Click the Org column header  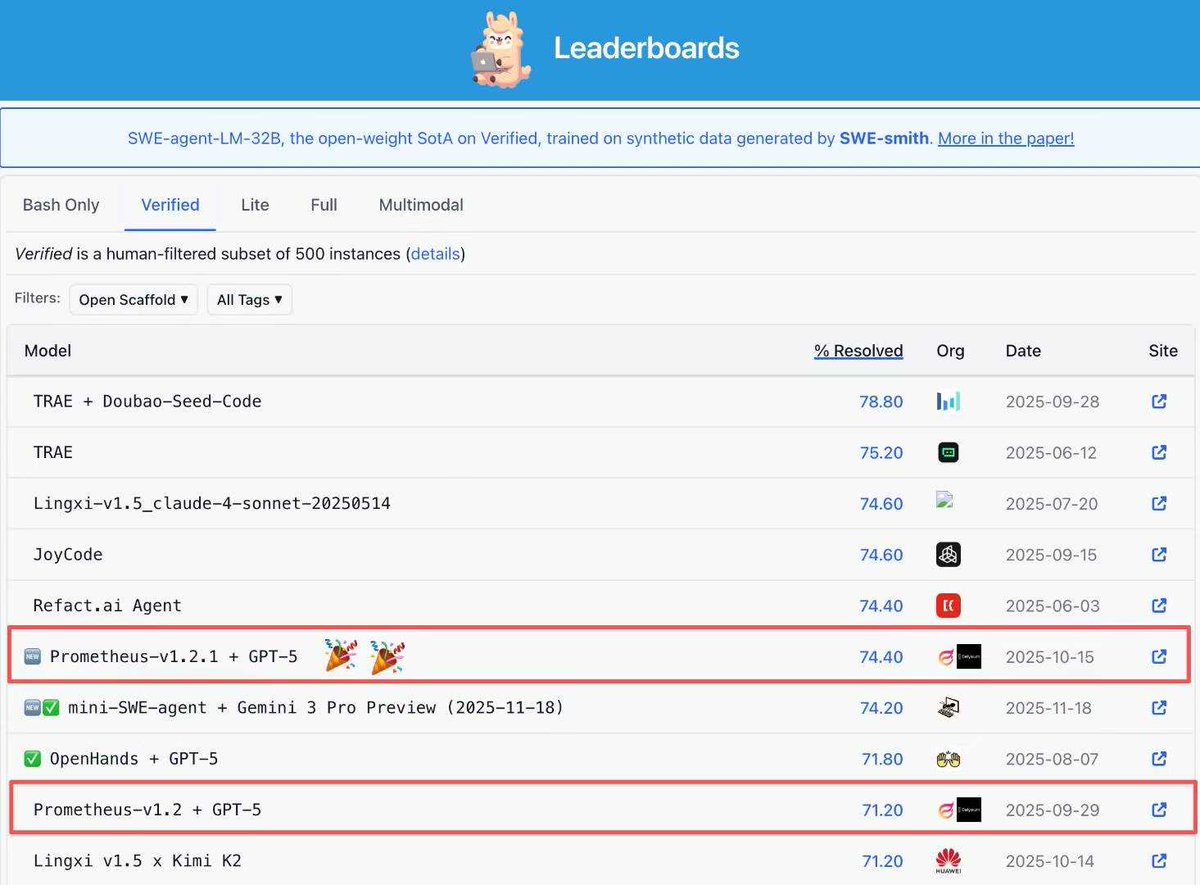tap(950, 350)
